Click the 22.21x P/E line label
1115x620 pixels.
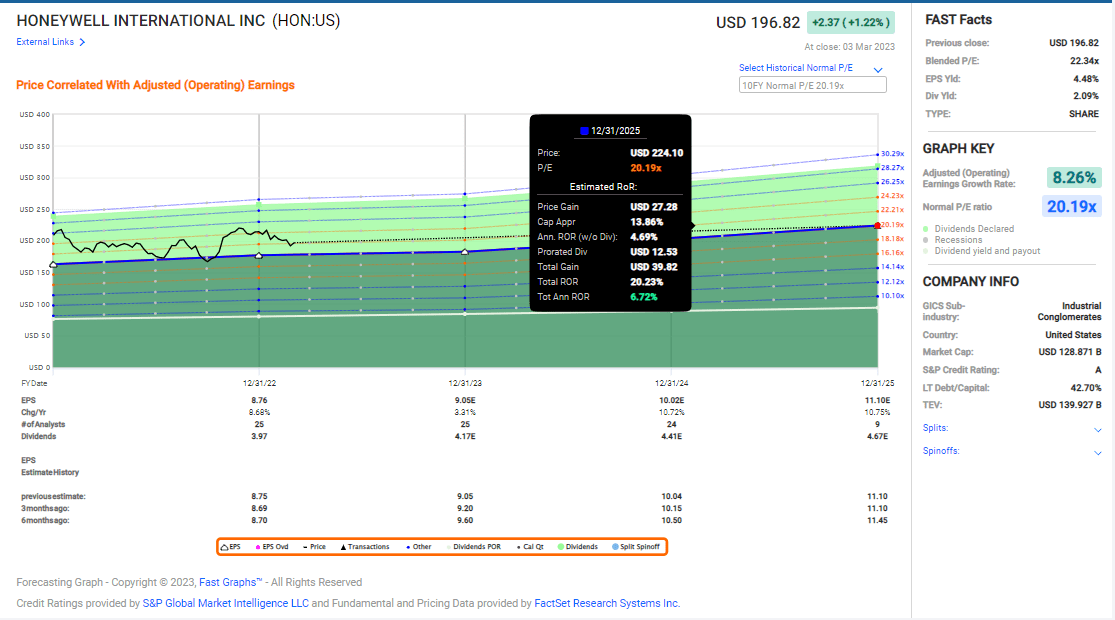point(892,210)
